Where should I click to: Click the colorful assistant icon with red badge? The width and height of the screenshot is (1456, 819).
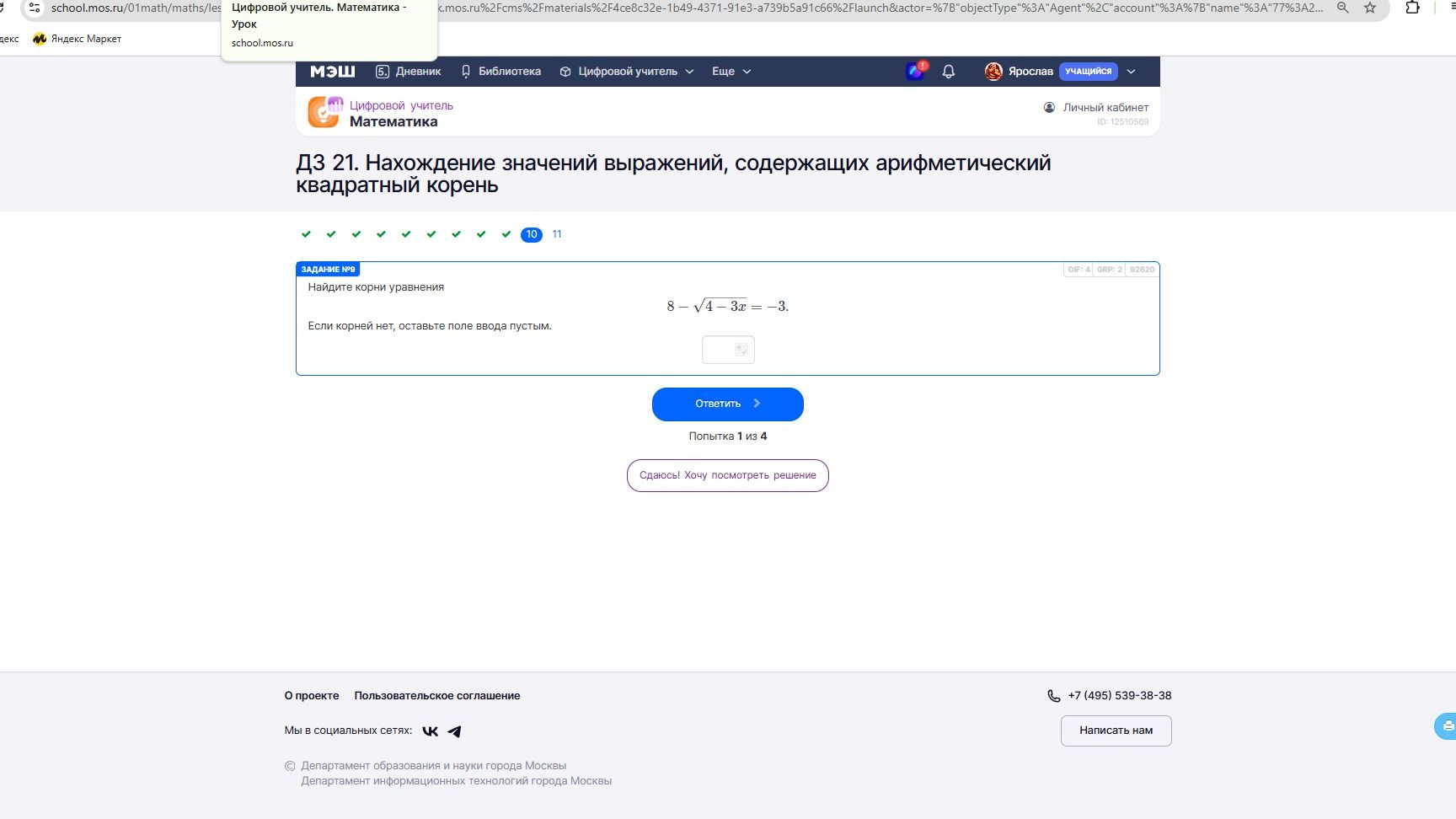point(916,71)
